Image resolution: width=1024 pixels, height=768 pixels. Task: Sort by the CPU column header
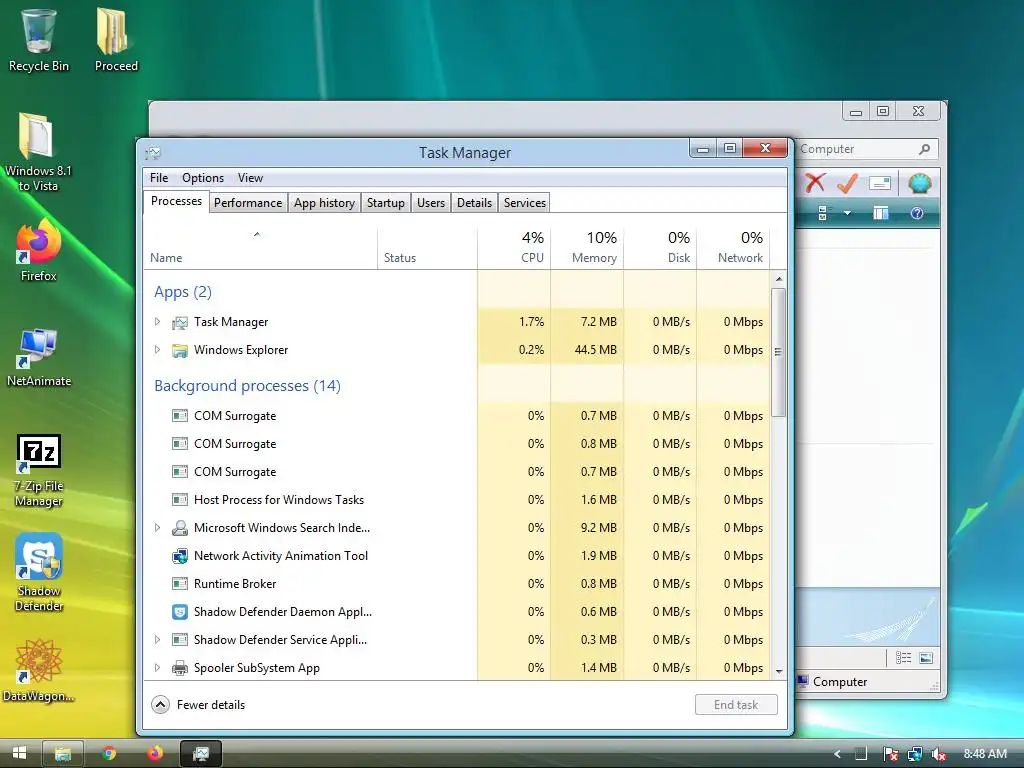[x=514, y=248]
